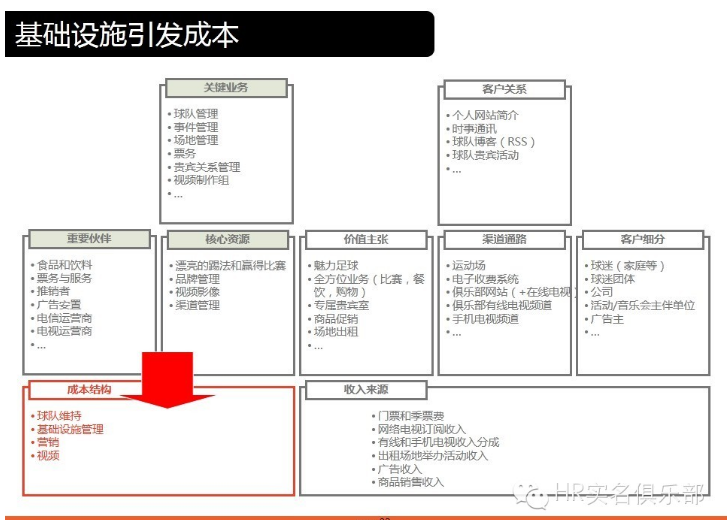
Task: Select the 渠道管理 item
Action: pos(197,305)
